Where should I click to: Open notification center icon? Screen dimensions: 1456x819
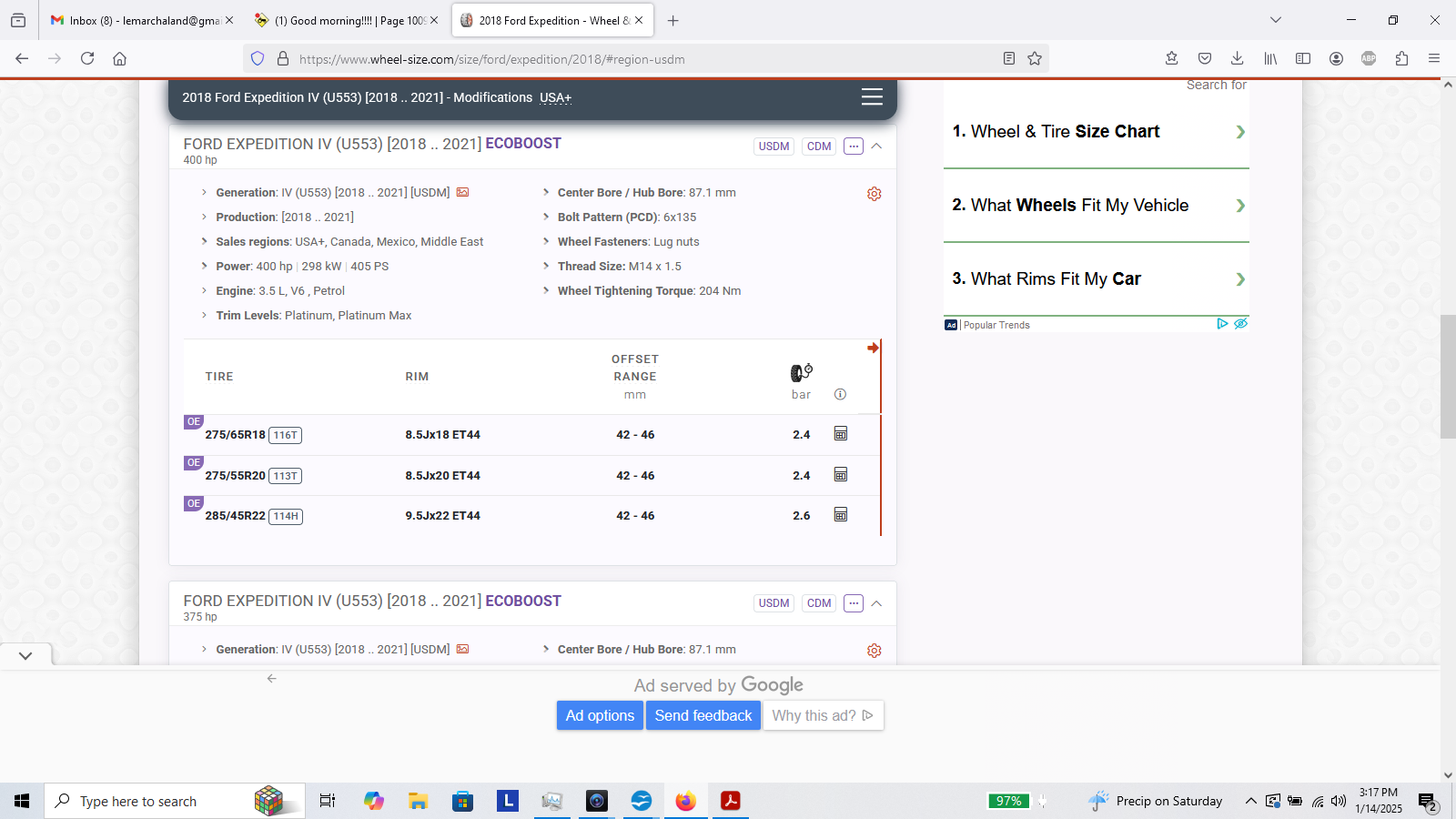[1428, 802]
